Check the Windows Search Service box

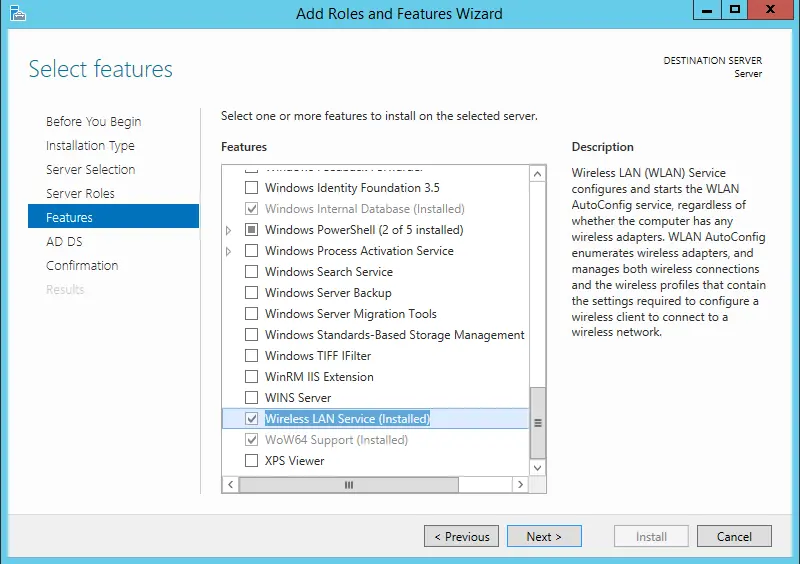click(x=252, y=272)
